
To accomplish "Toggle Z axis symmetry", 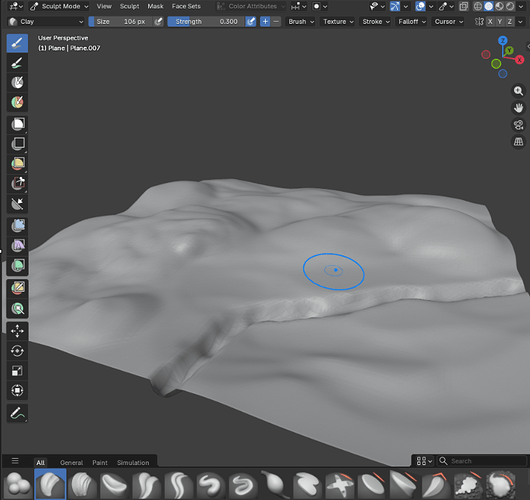I will 509,22.
